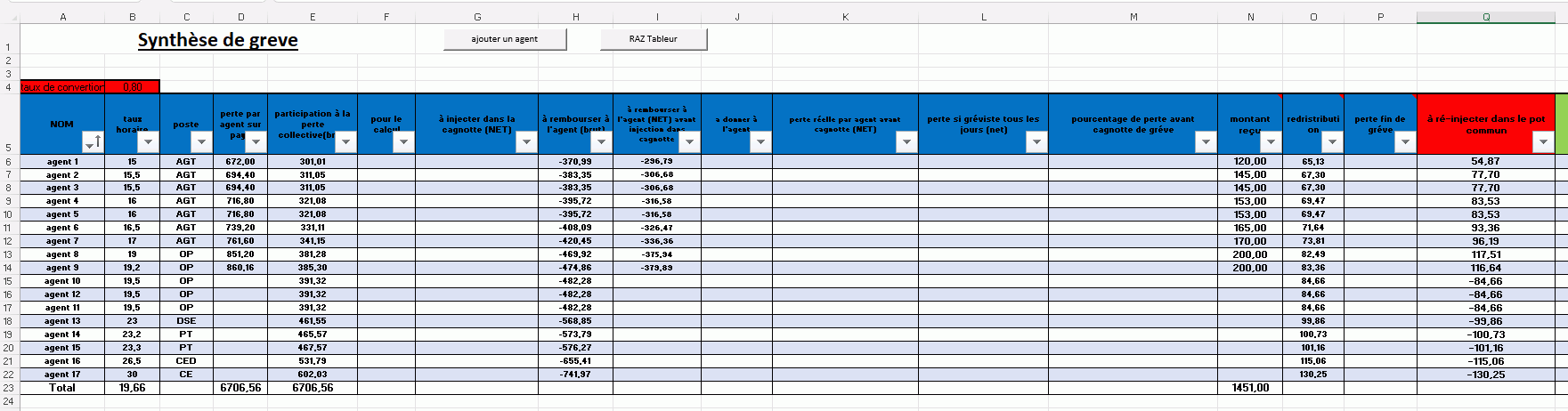Select column Q header

tap(1486, 17)
